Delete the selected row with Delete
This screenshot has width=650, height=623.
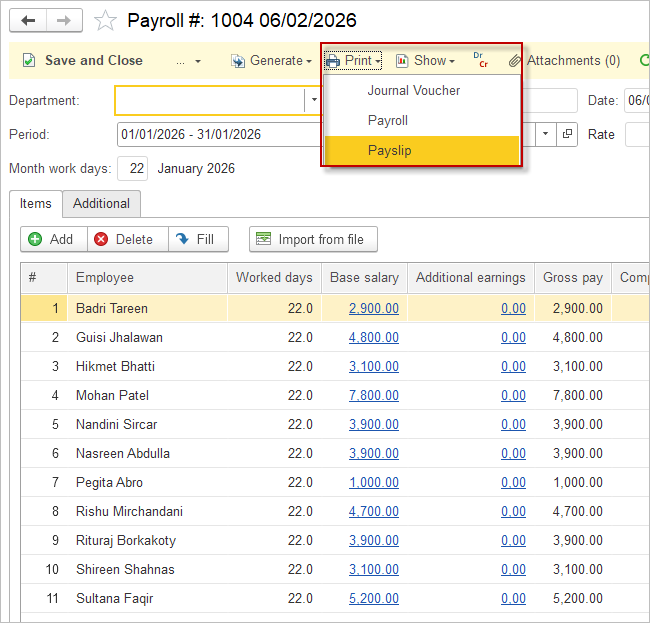127,239
